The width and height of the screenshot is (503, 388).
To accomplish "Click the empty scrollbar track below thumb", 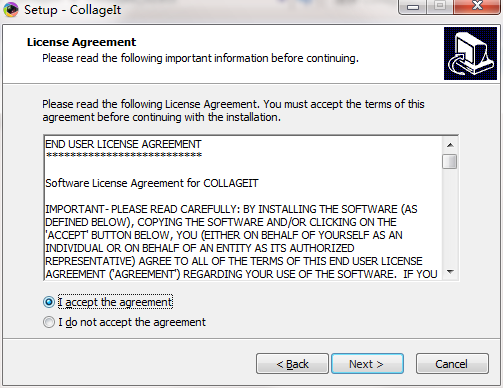I will (x=450, y=217).
